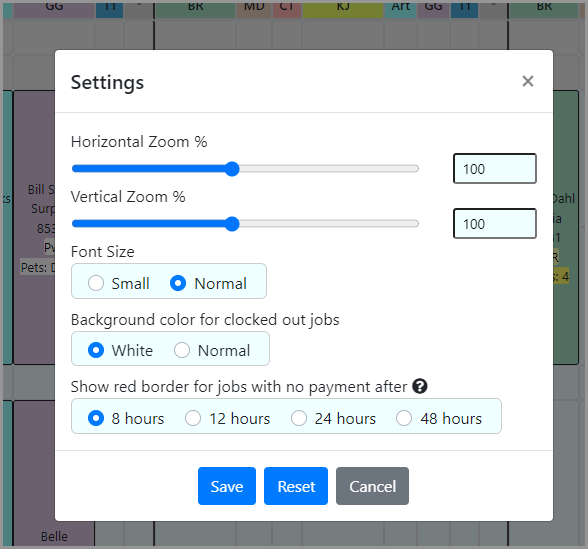Select 12 hours red border option
This screenshot has height=549, width=588.
point(193,418)
